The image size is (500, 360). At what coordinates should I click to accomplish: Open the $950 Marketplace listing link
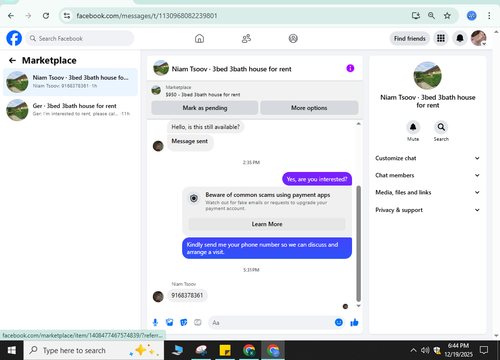pyautogui.click(x=203, y=95)
